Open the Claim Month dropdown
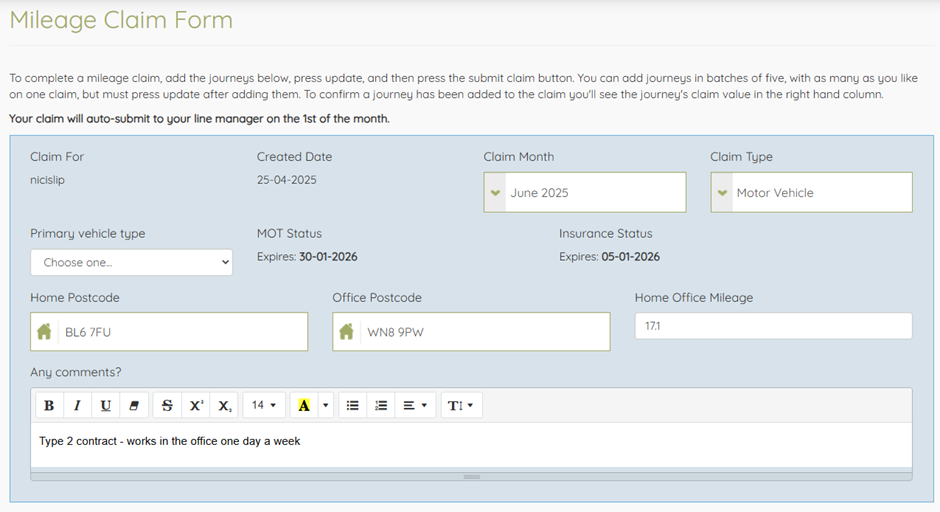940x512 pixels. click(585, 192)
